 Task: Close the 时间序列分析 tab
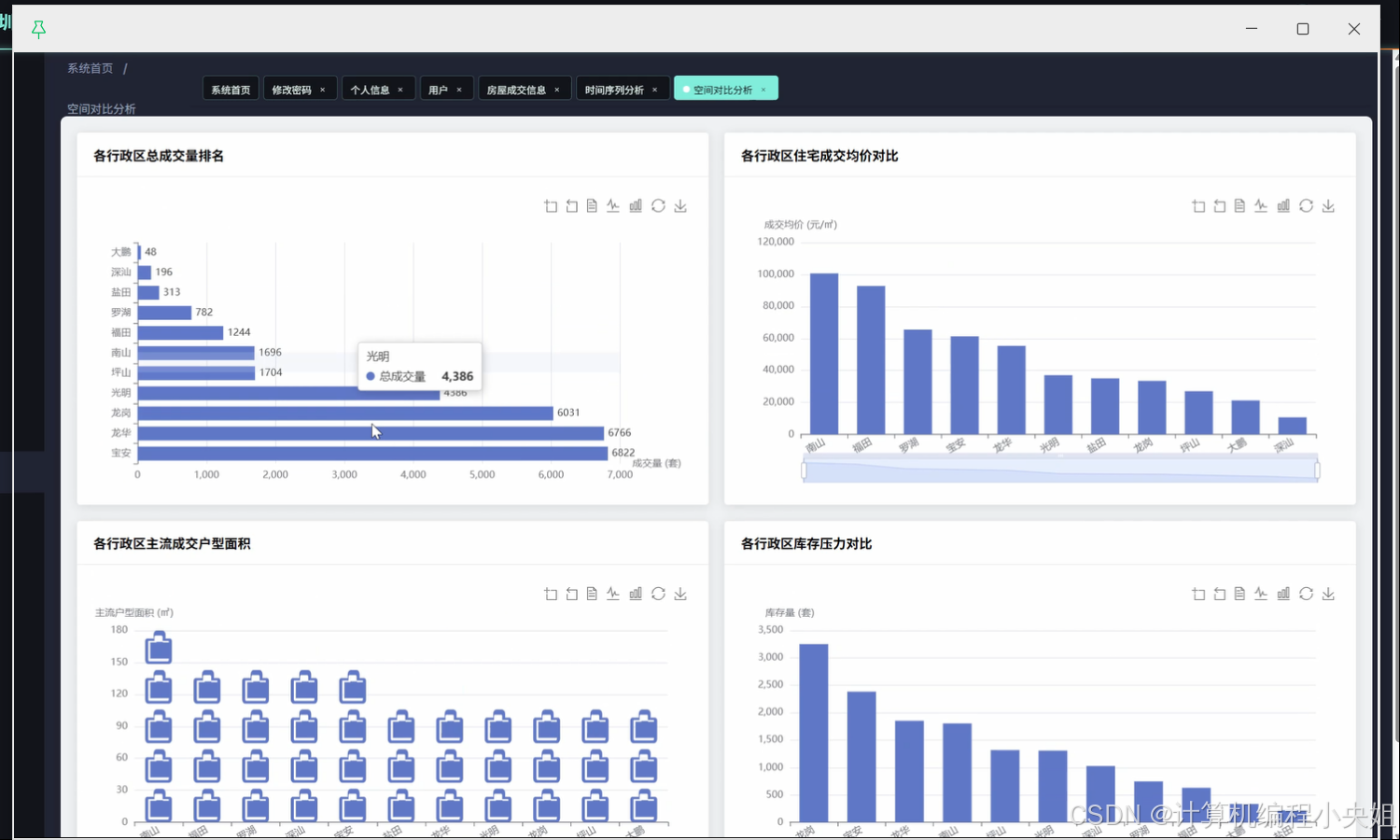pos(655,90)
